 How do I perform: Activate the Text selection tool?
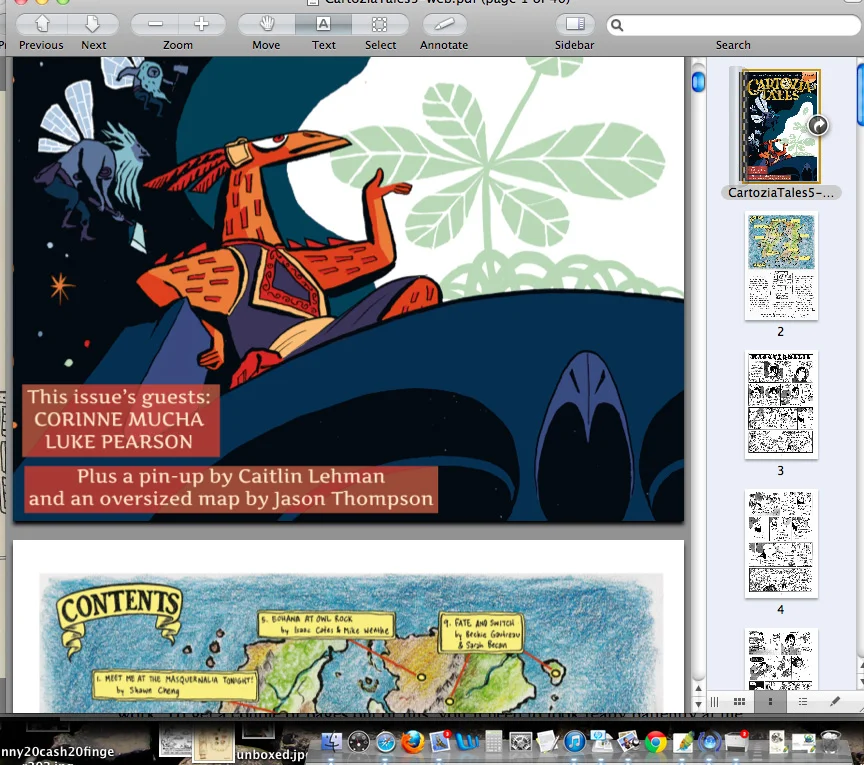tap(323, 24)
